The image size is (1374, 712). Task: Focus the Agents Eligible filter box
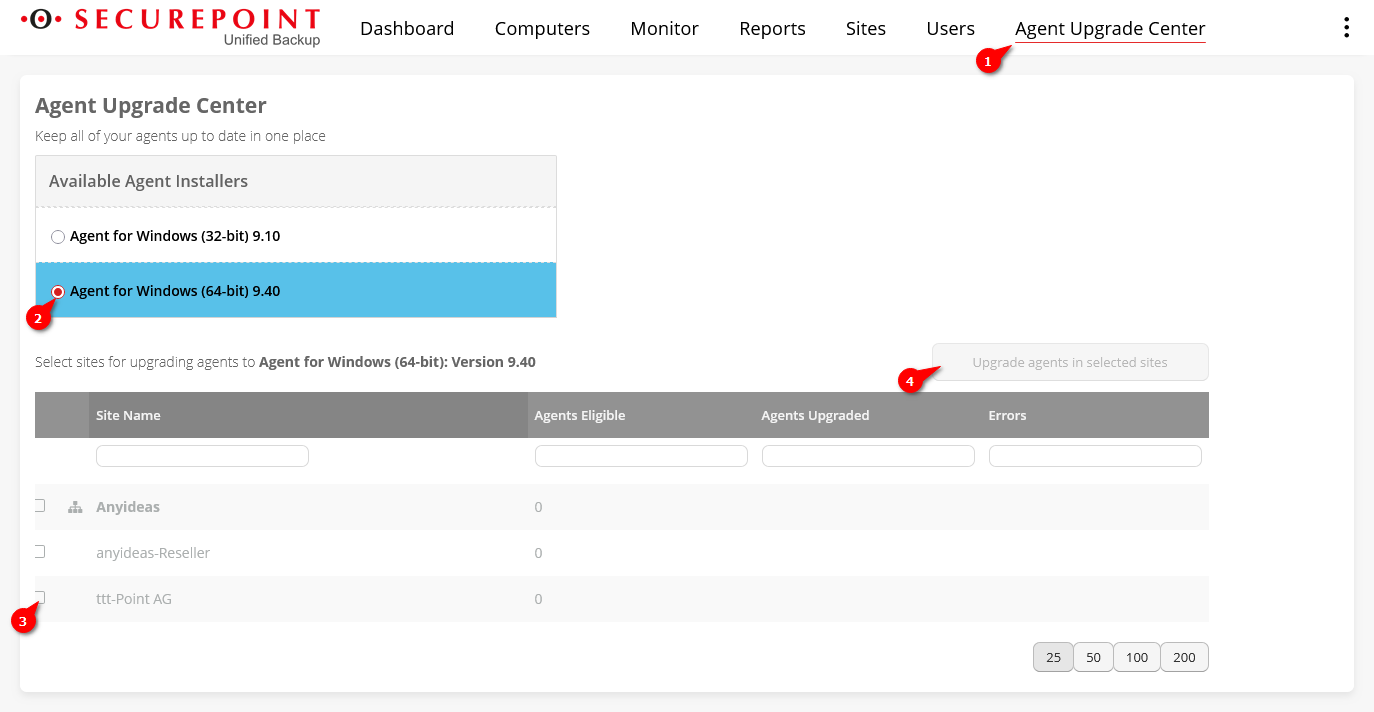pos(641,456)
